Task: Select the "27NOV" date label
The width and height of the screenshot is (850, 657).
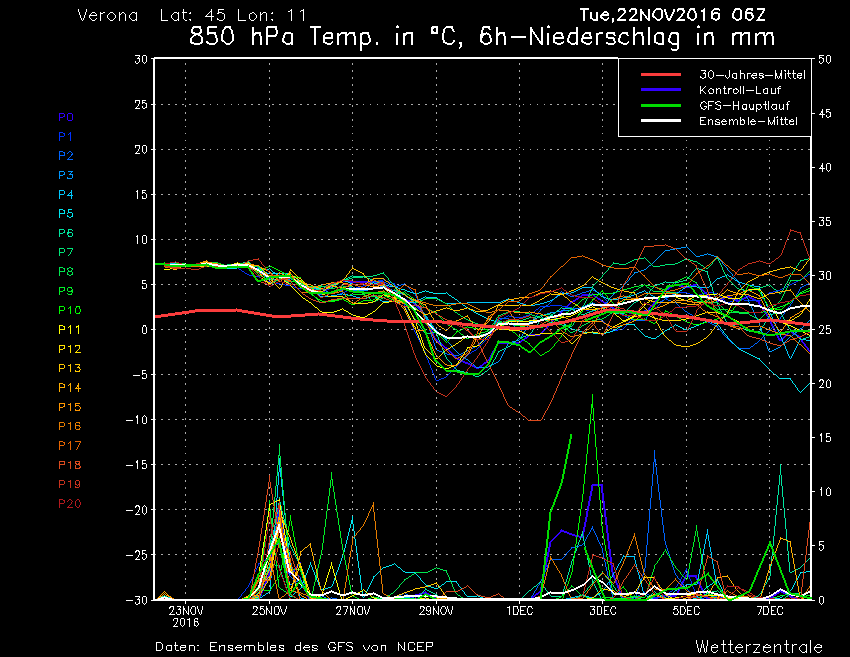Action: click(353, 611)
